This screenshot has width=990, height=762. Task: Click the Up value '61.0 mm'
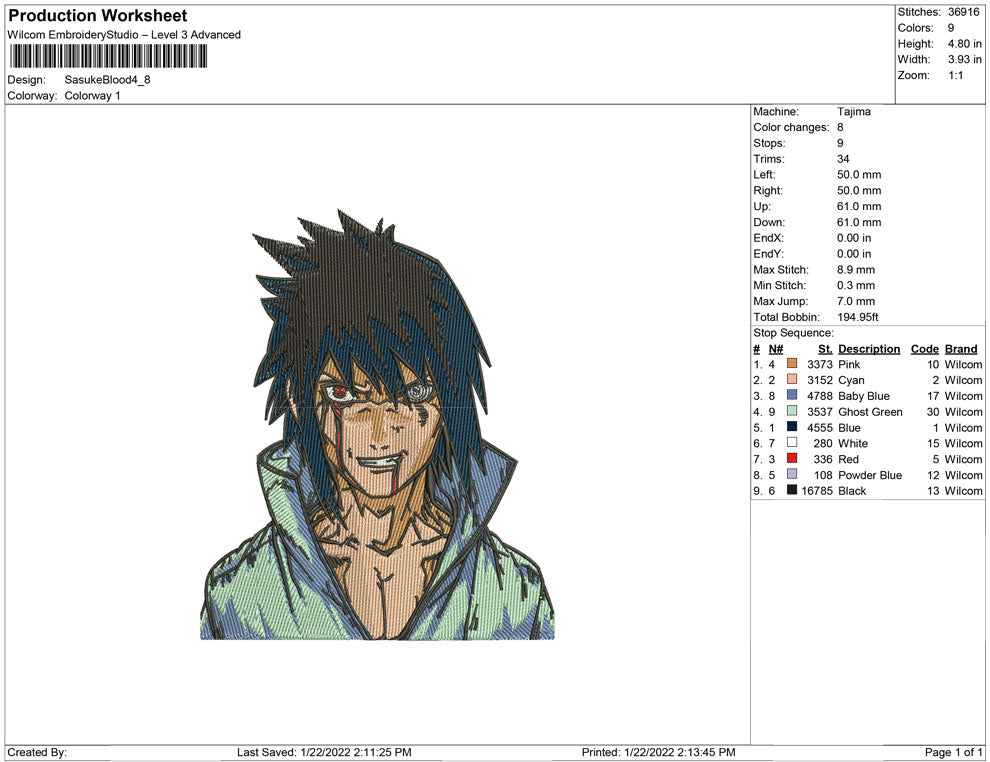pos(859,206)
